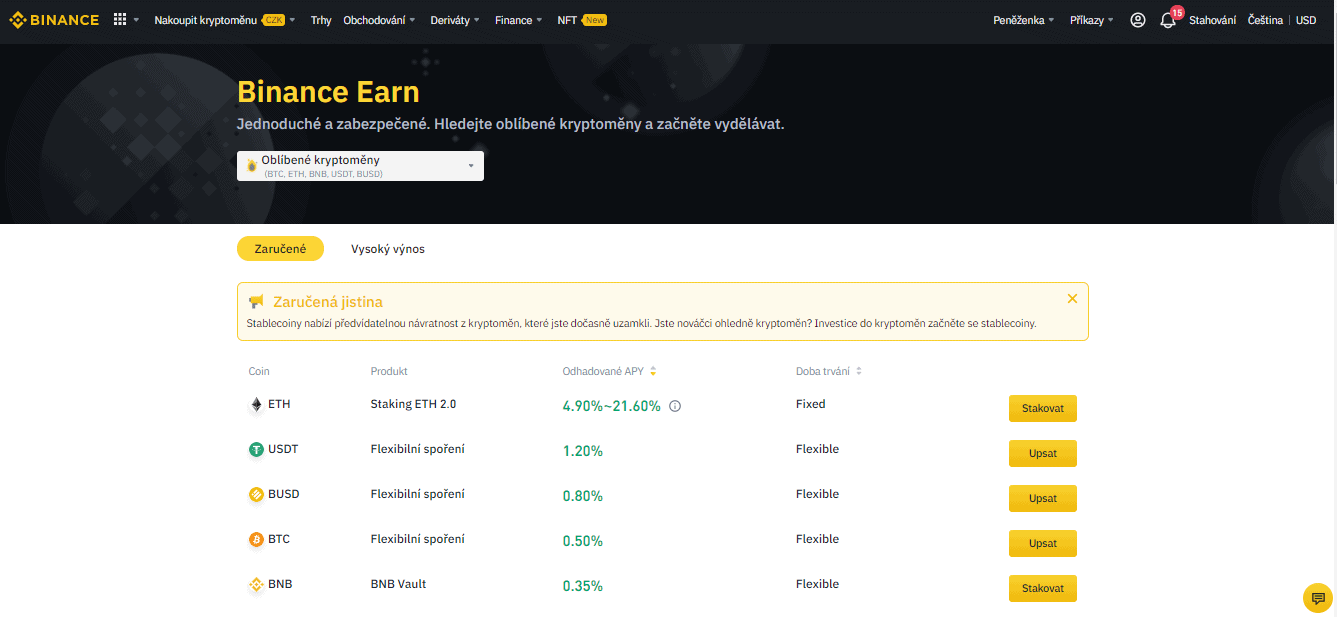Image resolution: width=1337 pixels, height=617 pixels.
Task: Click Upsat button for USDT
Action: [x=1042, y=454]
